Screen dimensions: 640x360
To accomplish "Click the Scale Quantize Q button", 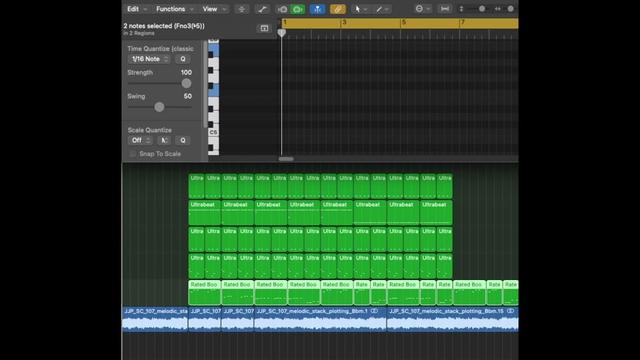I will [183, 140].
